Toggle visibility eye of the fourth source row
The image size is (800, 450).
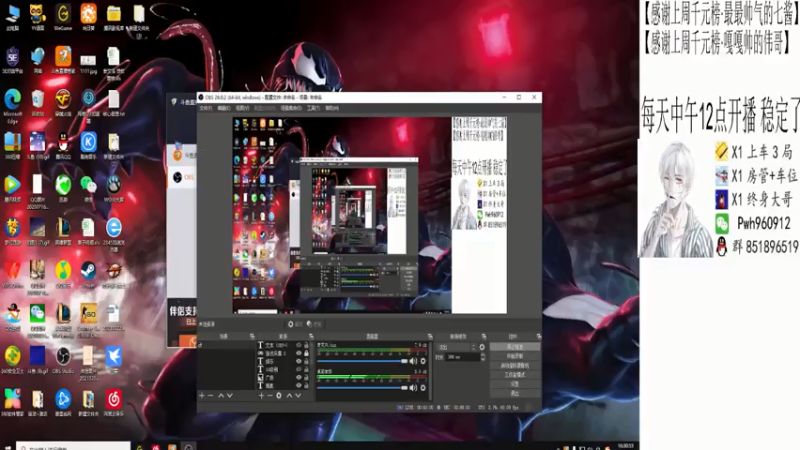(299, 369)
